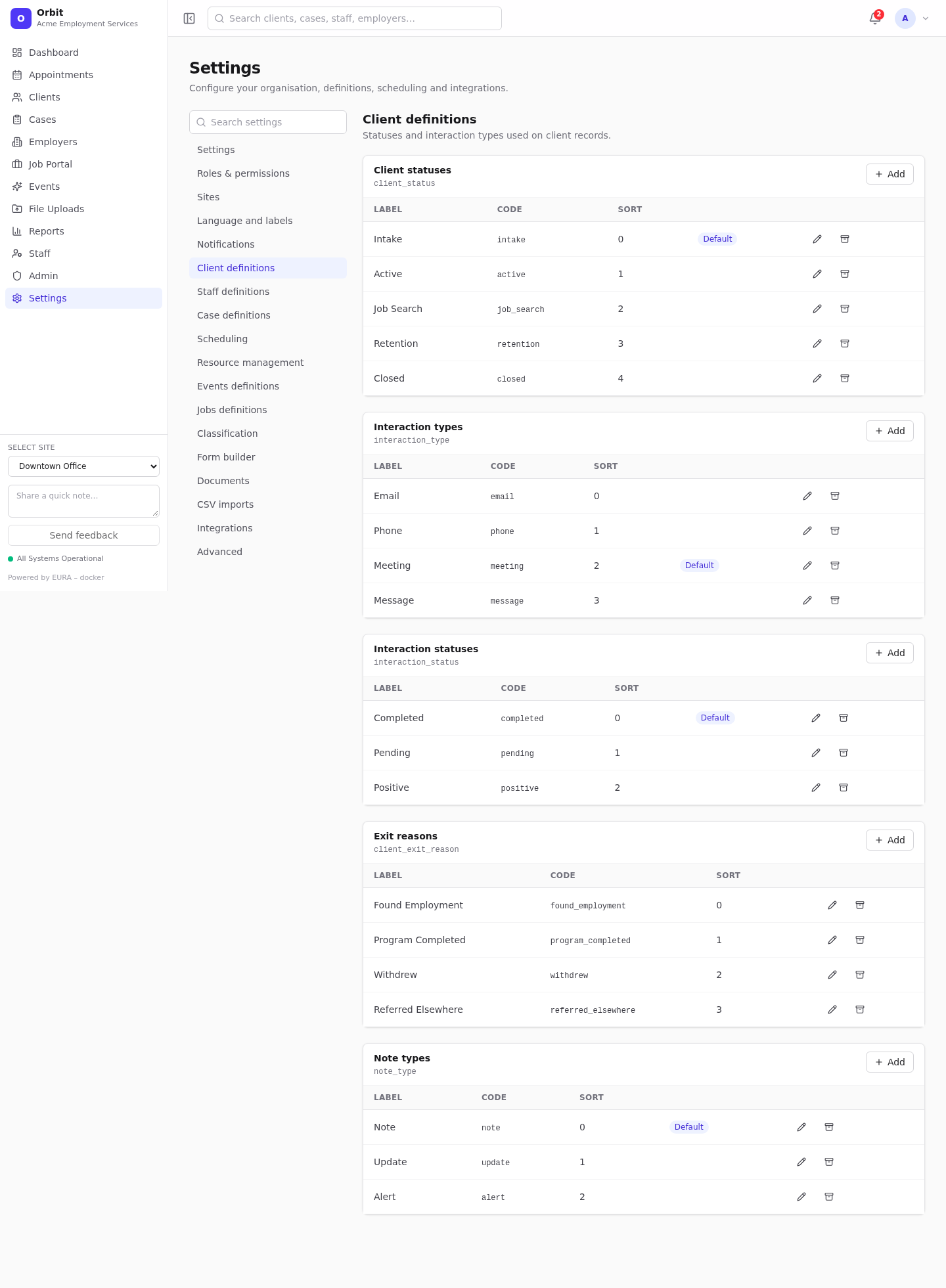Edit the Alert note type
Screen dimensions: 946x1288
[801, 1197]
